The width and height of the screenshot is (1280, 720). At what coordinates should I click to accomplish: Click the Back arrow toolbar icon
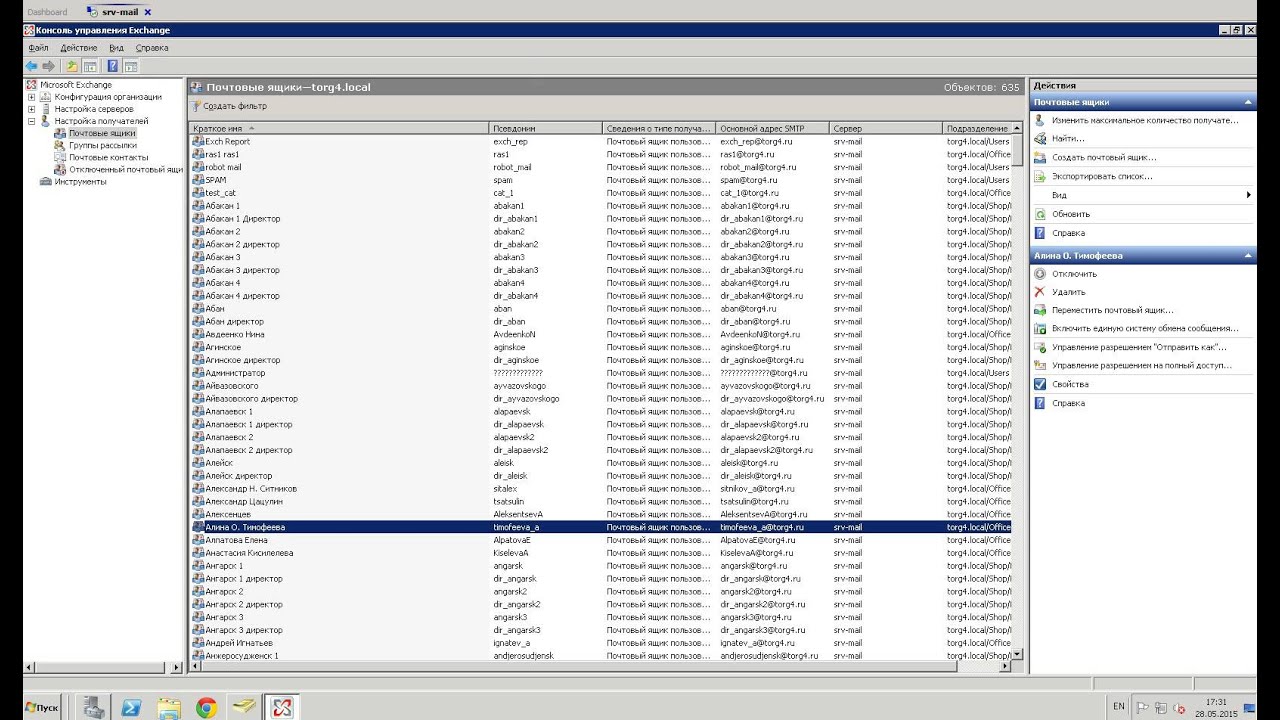31,66
